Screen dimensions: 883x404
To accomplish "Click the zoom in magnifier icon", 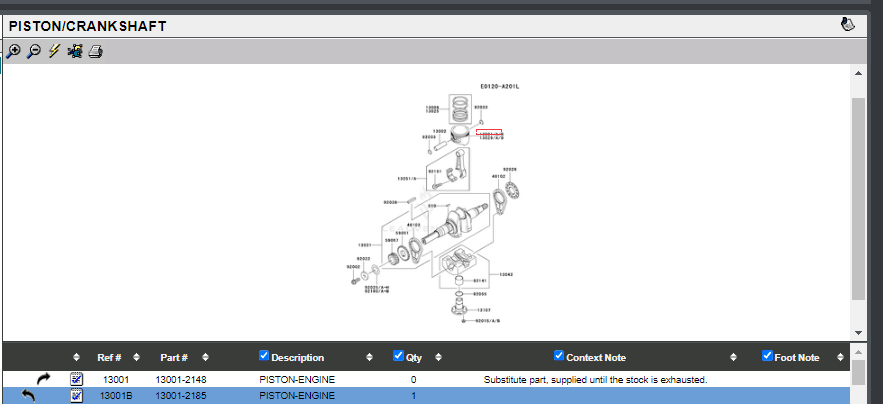I will tap(13, 52).
